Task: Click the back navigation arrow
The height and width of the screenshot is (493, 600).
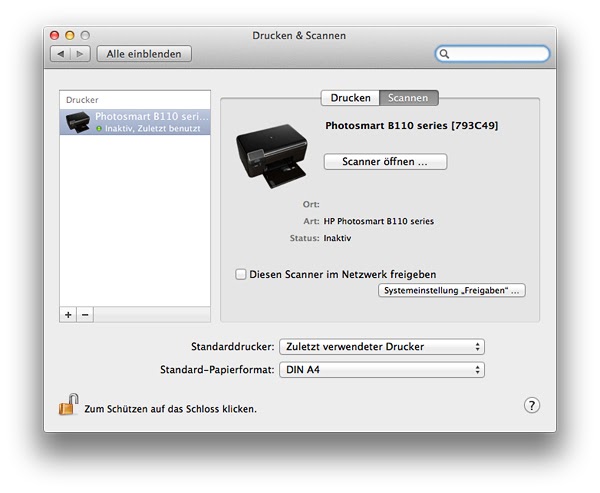Action: click(x=60, y=54)
